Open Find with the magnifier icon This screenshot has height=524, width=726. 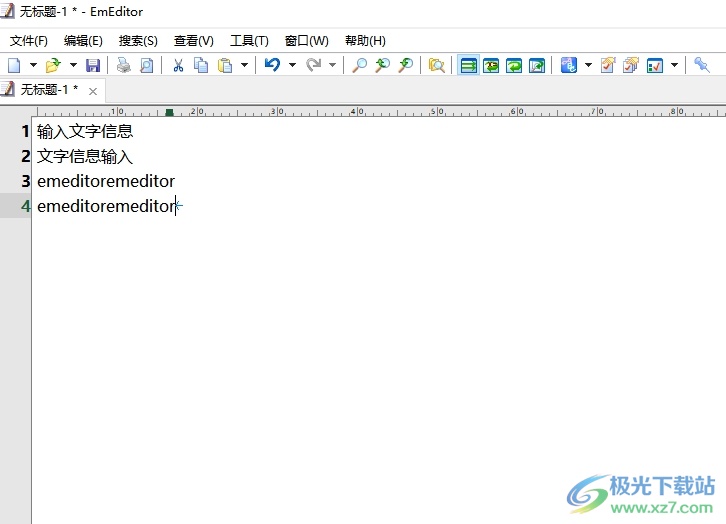coord(359,65)
